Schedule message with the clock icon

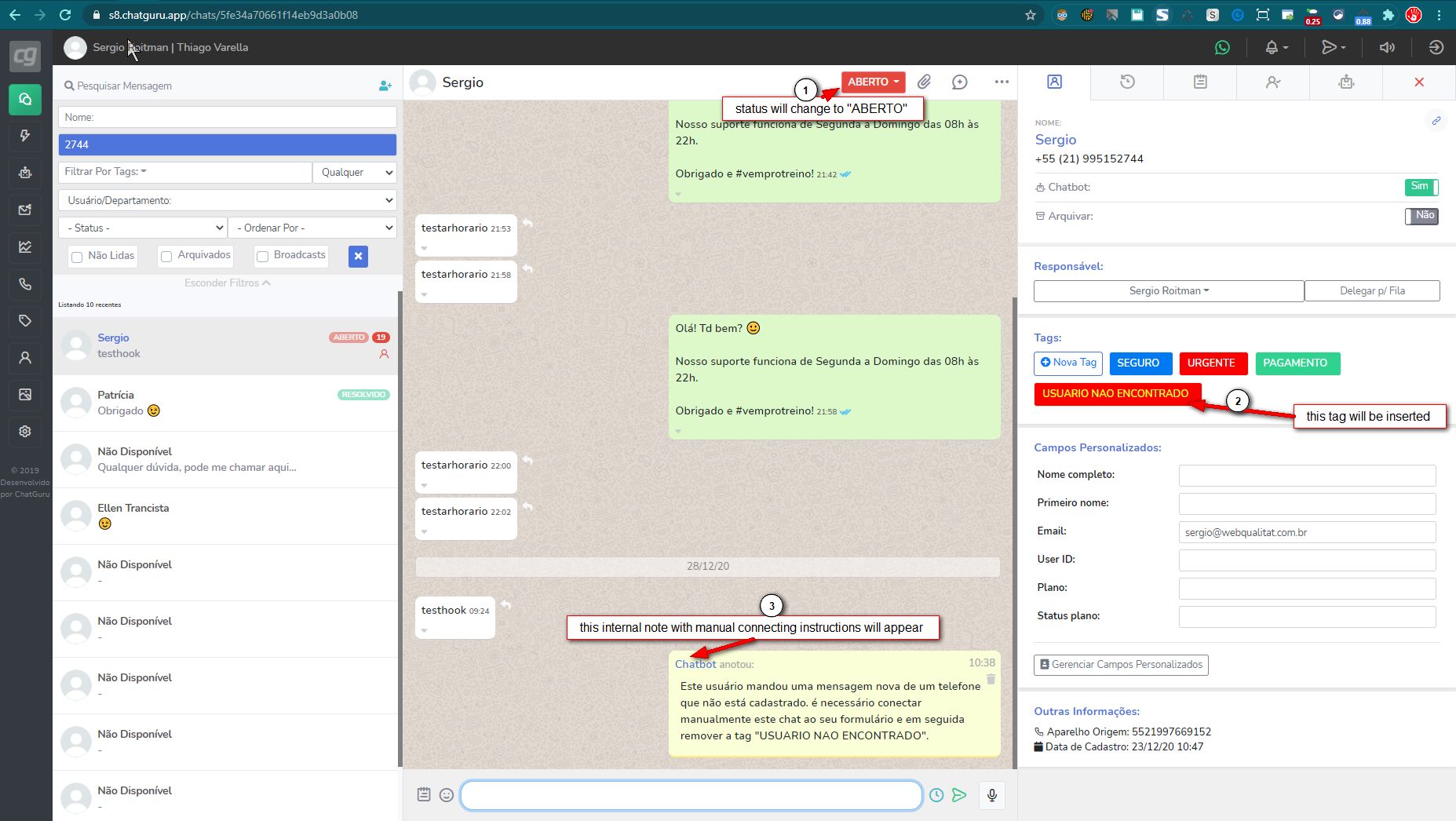coord(936,795)
